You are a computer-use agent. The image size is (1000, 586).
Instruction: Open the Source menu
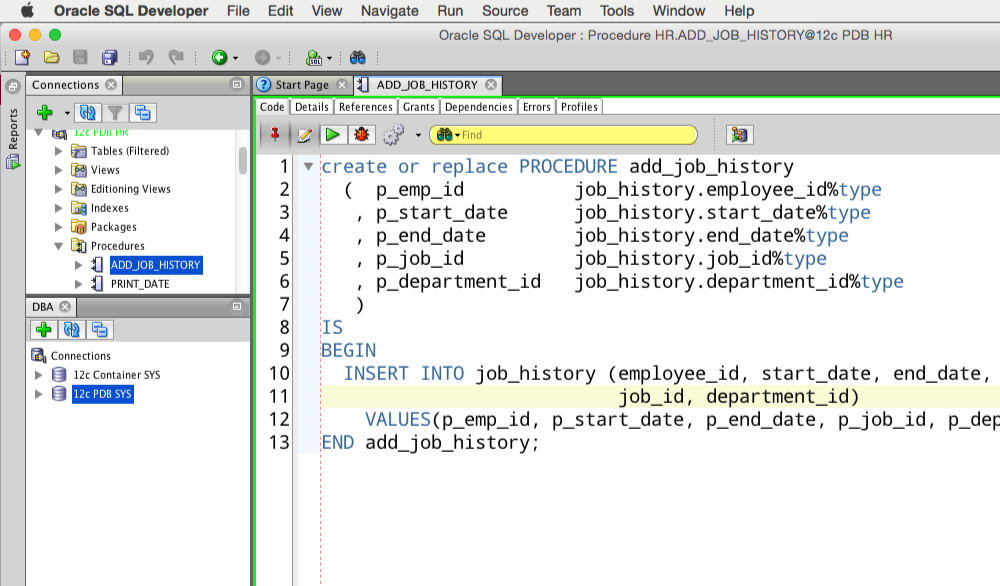[504, 11]
